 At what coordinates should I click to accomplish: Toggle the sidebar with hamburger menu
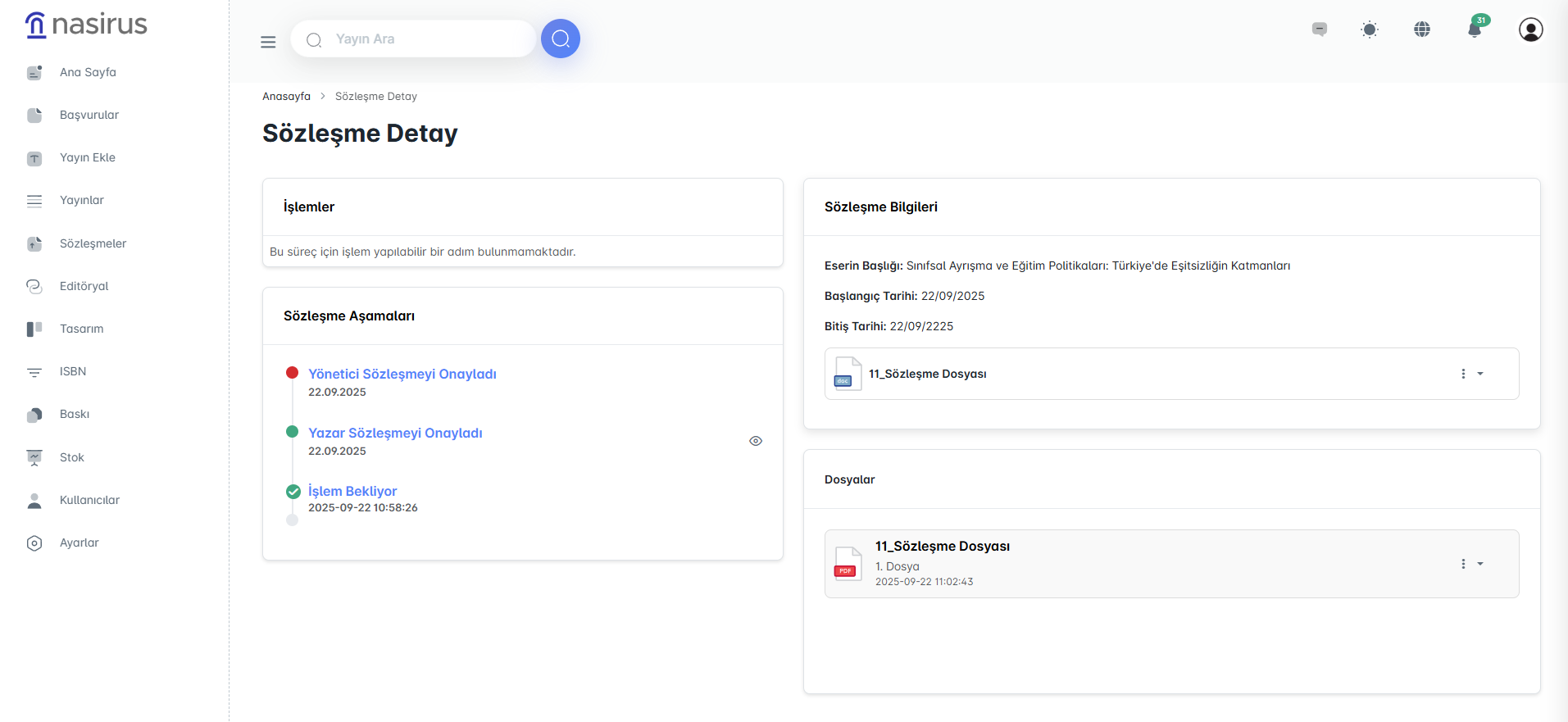pos(268,42)
